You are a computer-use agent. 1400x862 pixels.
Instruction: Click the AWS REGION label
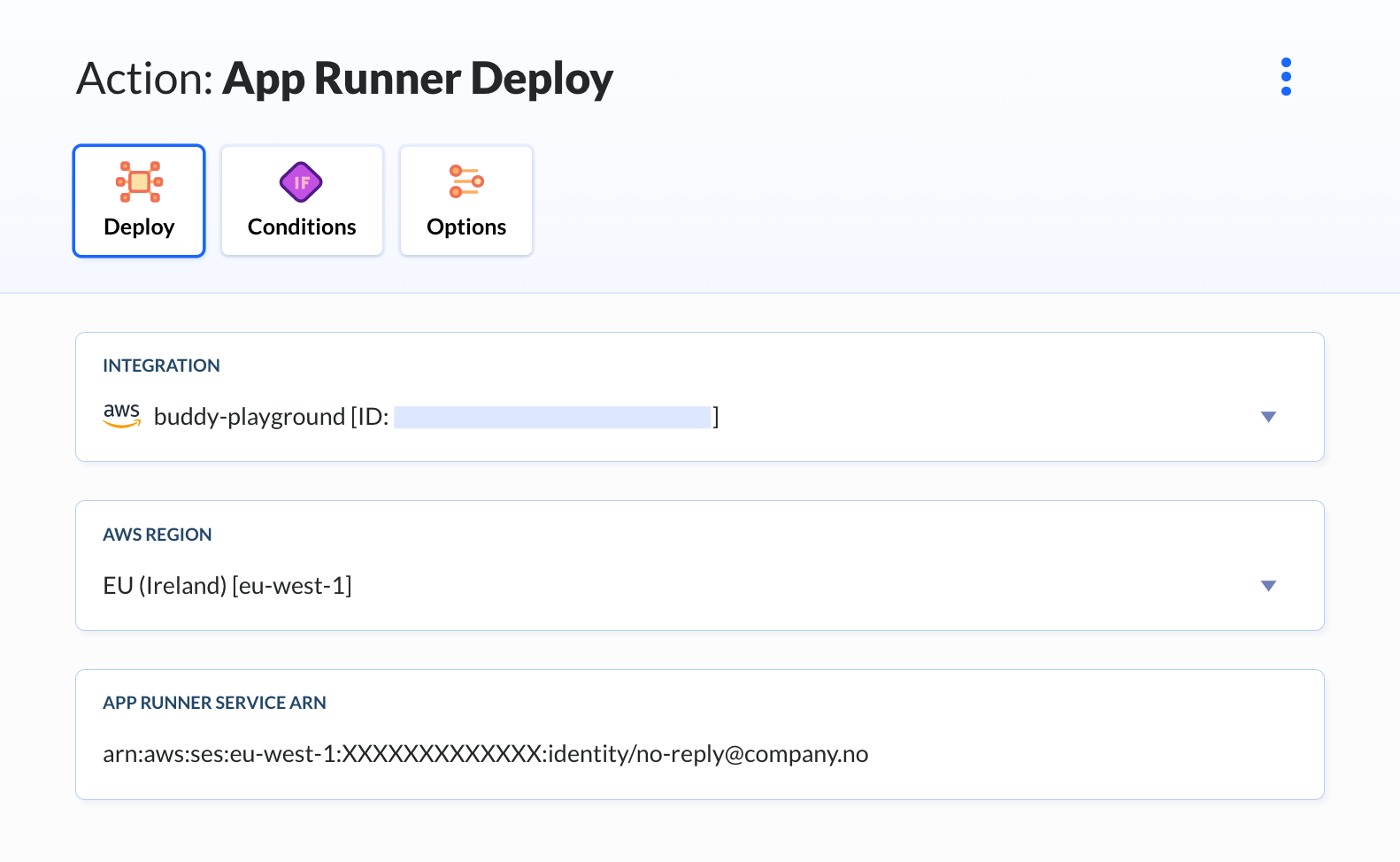click(158, 535)
